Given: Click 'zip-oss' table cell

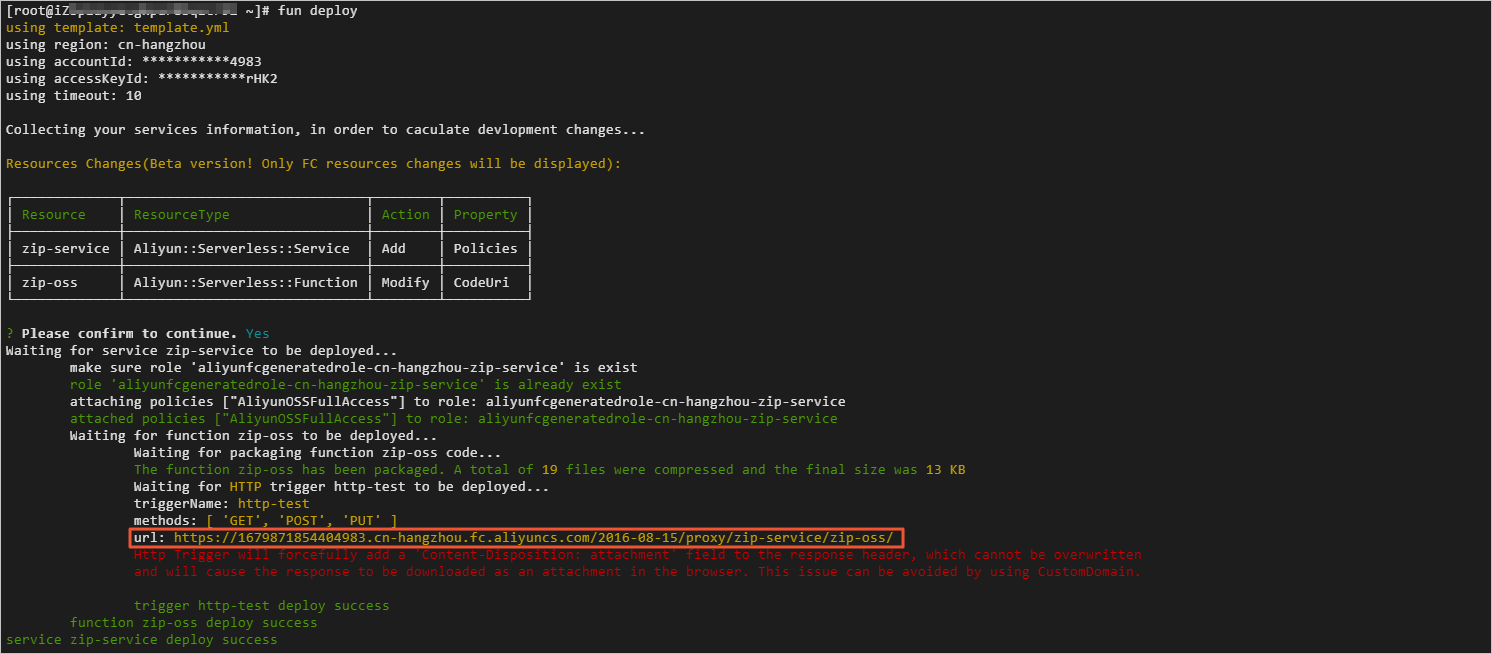Looking at the screenshot, I should point(50,283).
